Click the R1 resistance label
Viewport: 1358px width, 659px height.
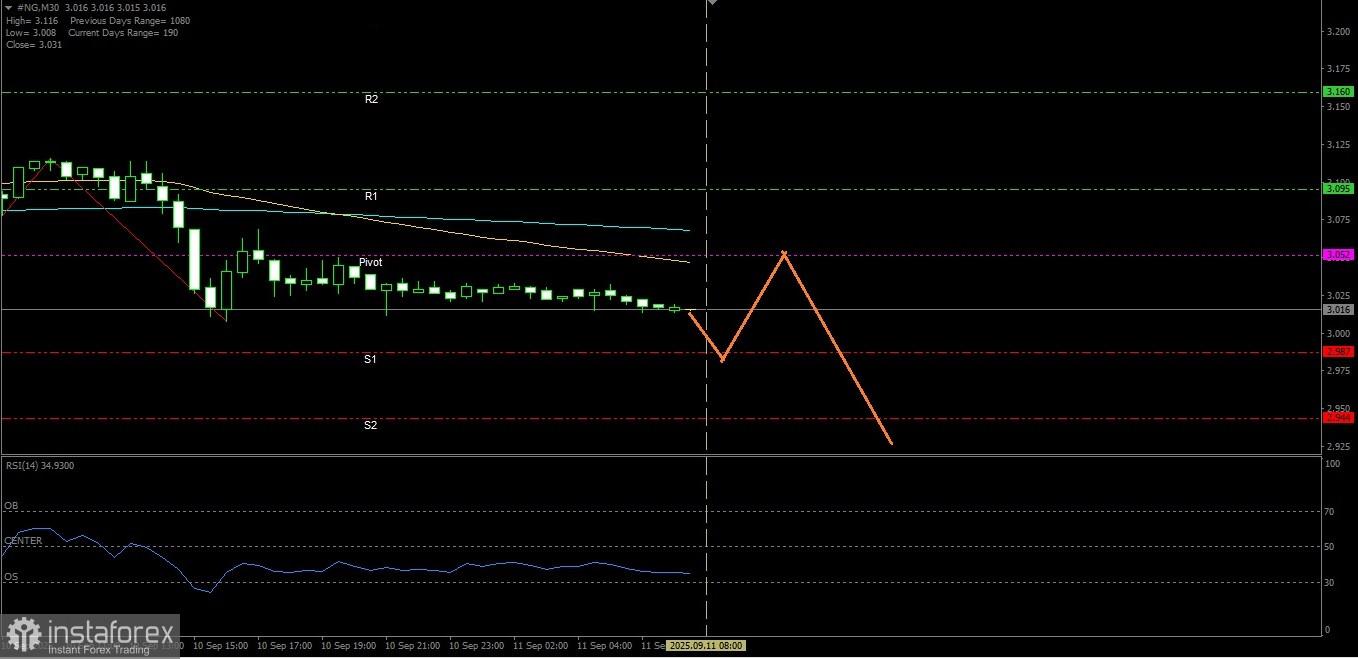tap(371, 196)
